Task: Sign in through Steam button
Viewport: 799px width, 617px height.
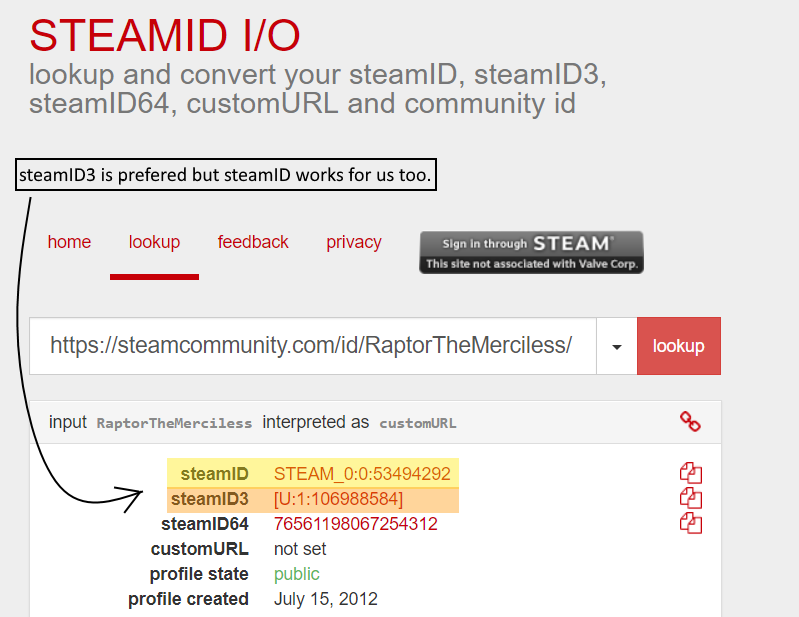Action: coord(531,252)
